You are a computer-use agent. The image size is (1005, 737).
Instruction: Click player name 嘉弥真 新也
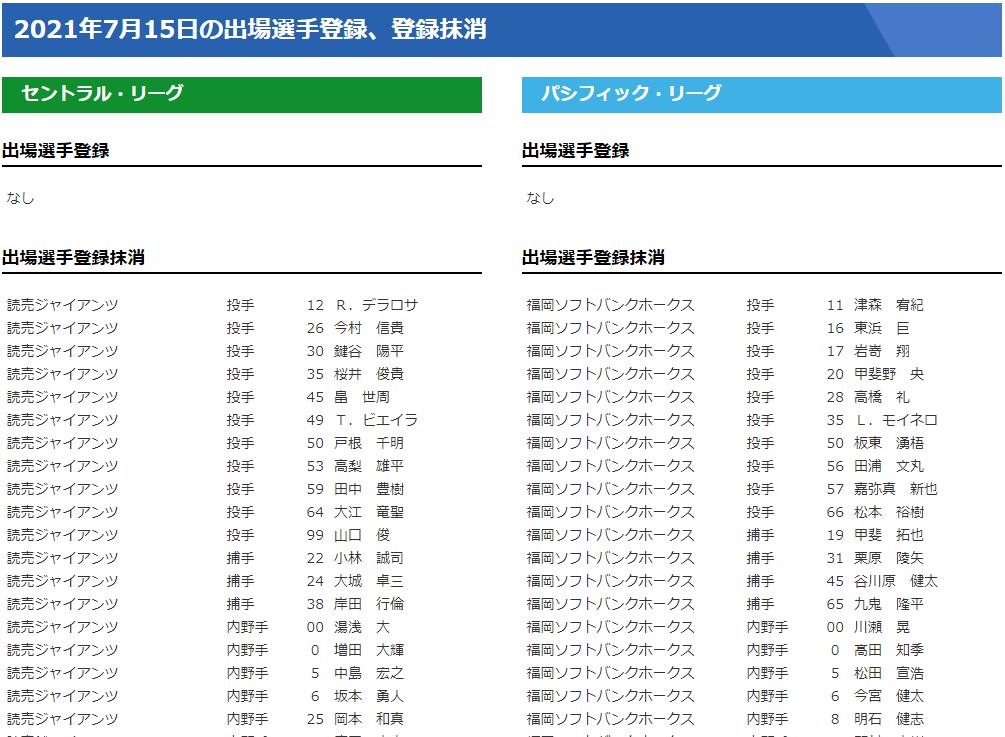pos(896,490)
